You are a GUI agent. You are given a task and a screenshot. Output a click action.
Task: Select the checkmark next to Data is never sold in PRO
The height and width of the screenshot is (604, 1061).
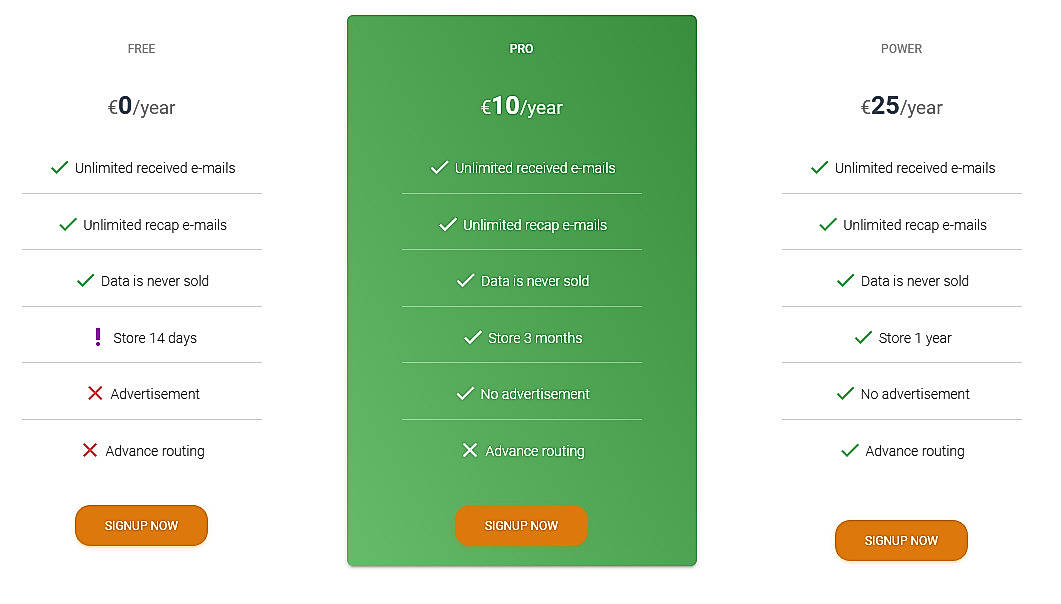point(465,281)
